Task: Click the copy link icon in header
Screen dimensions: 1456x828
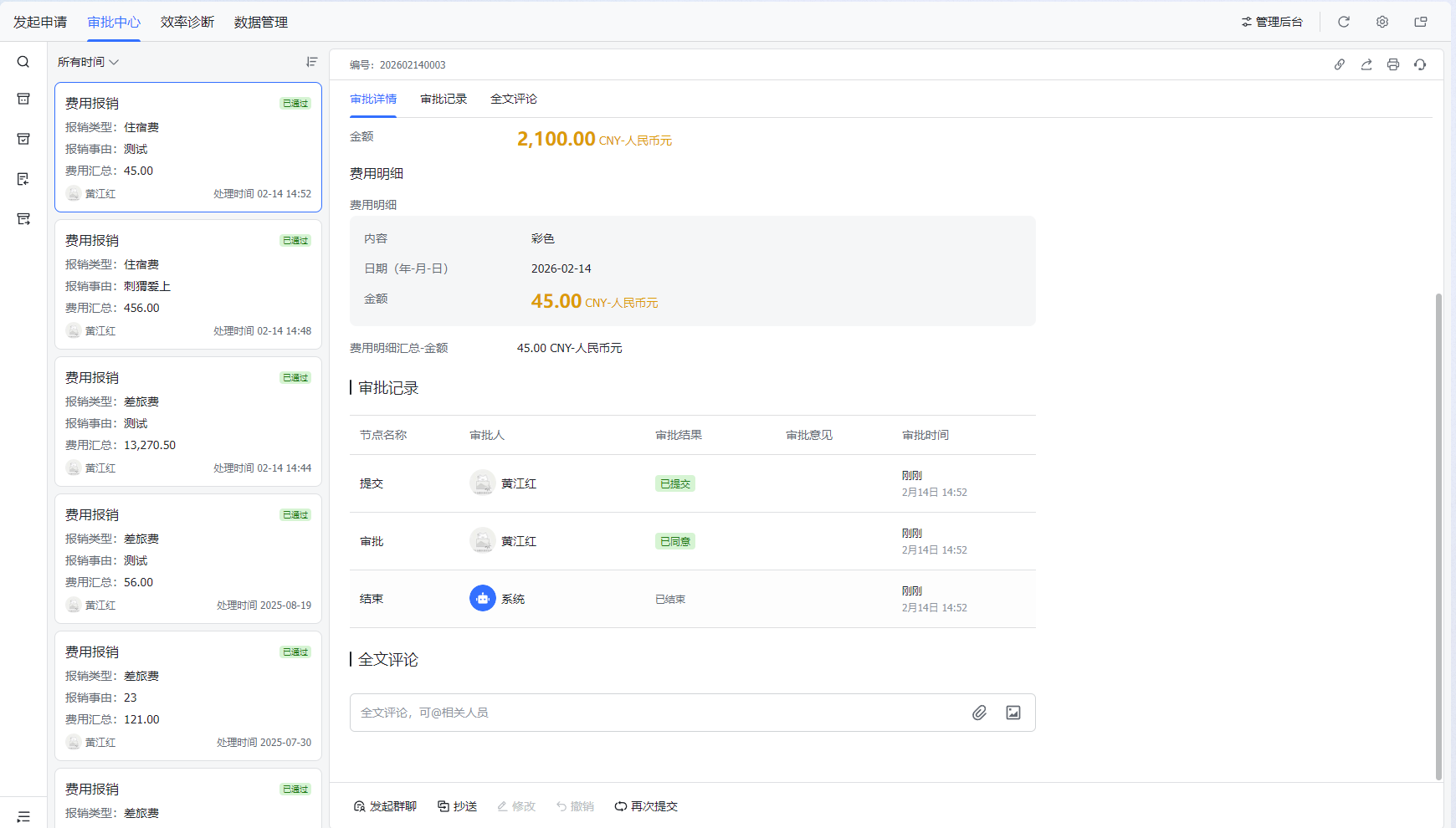Action: tap(1340, 64)
